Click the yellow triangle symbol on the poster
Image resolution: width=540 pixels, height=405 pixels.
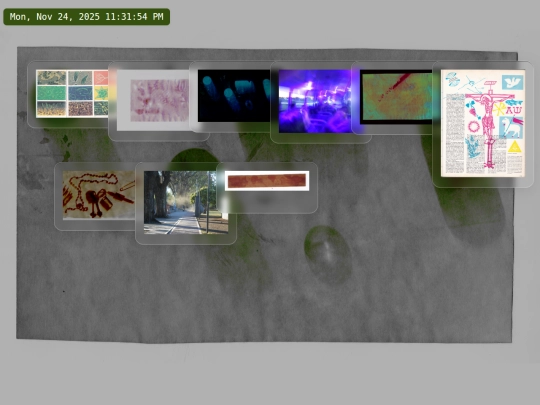click(515, 147)
